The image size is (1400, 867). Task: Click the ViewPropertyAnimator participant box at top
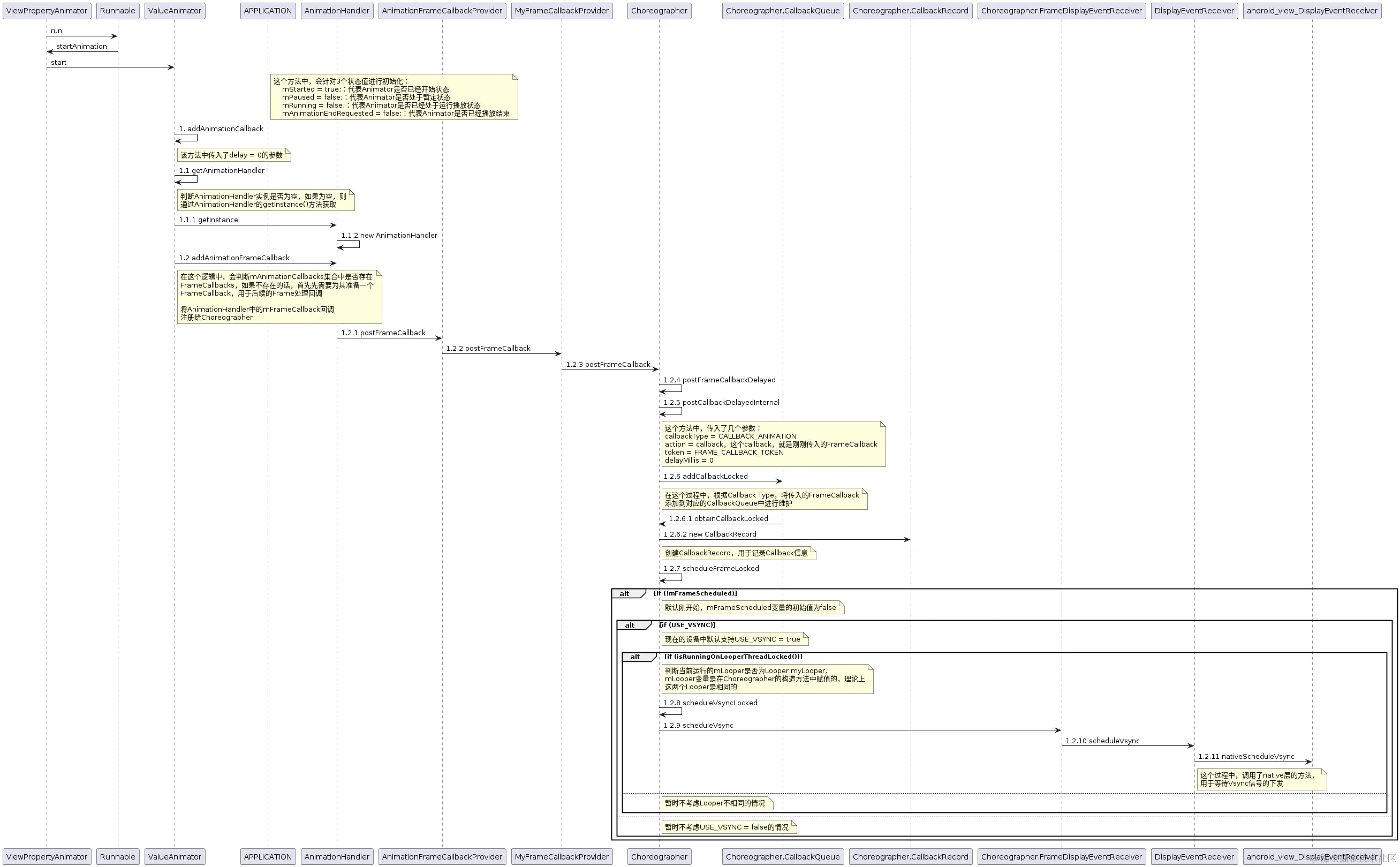tap(47, 11)
